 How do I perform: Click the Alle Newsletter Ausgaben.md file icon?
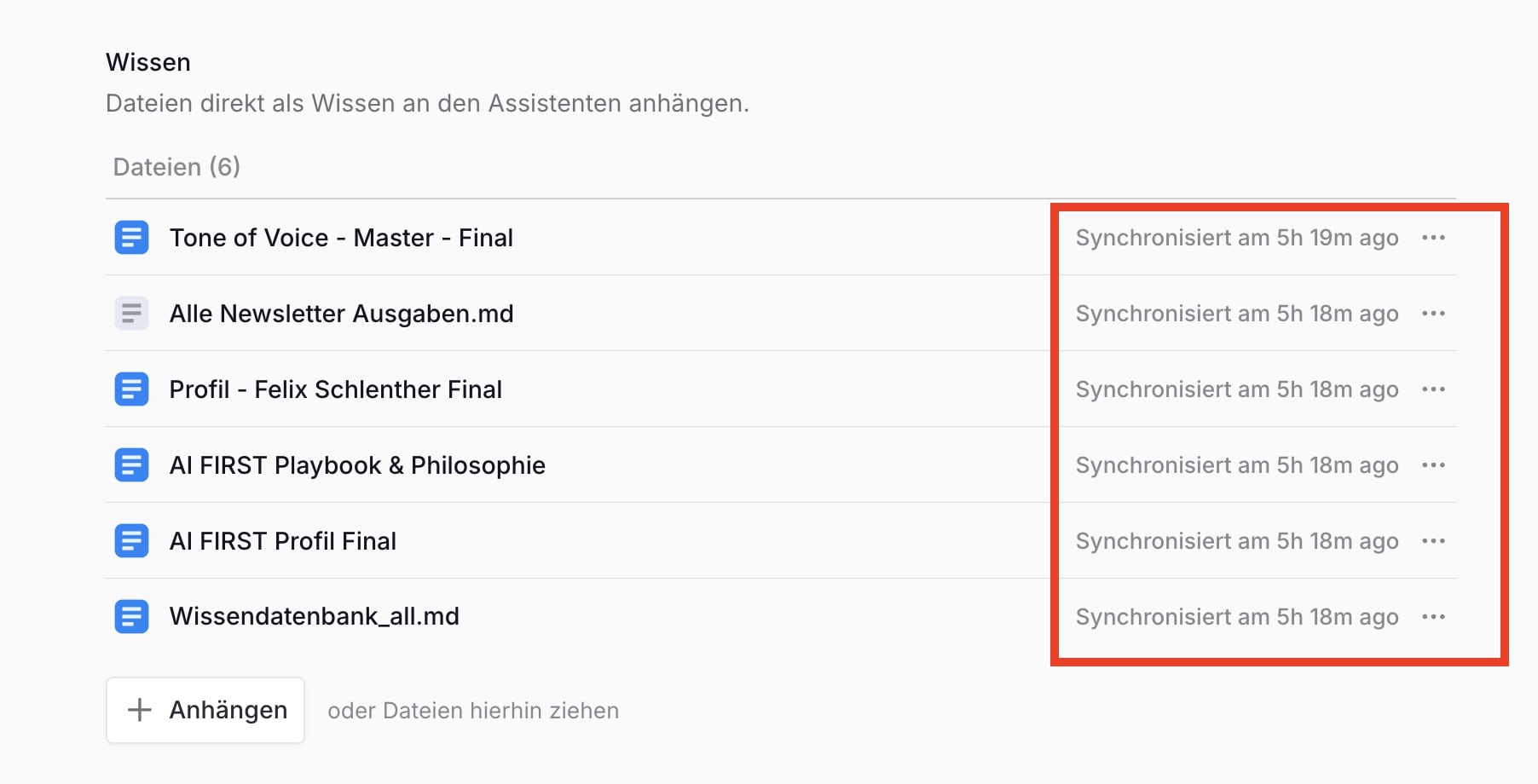click(131, 314)
